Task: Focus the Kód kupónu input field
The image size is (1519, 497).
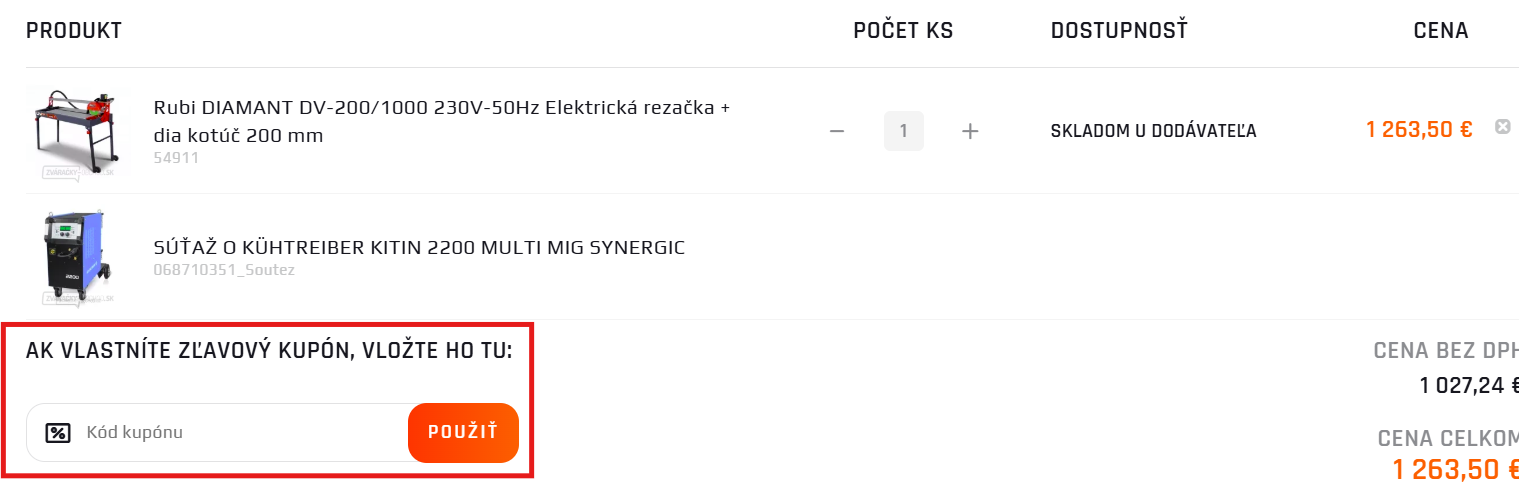Action: [240, 432]
